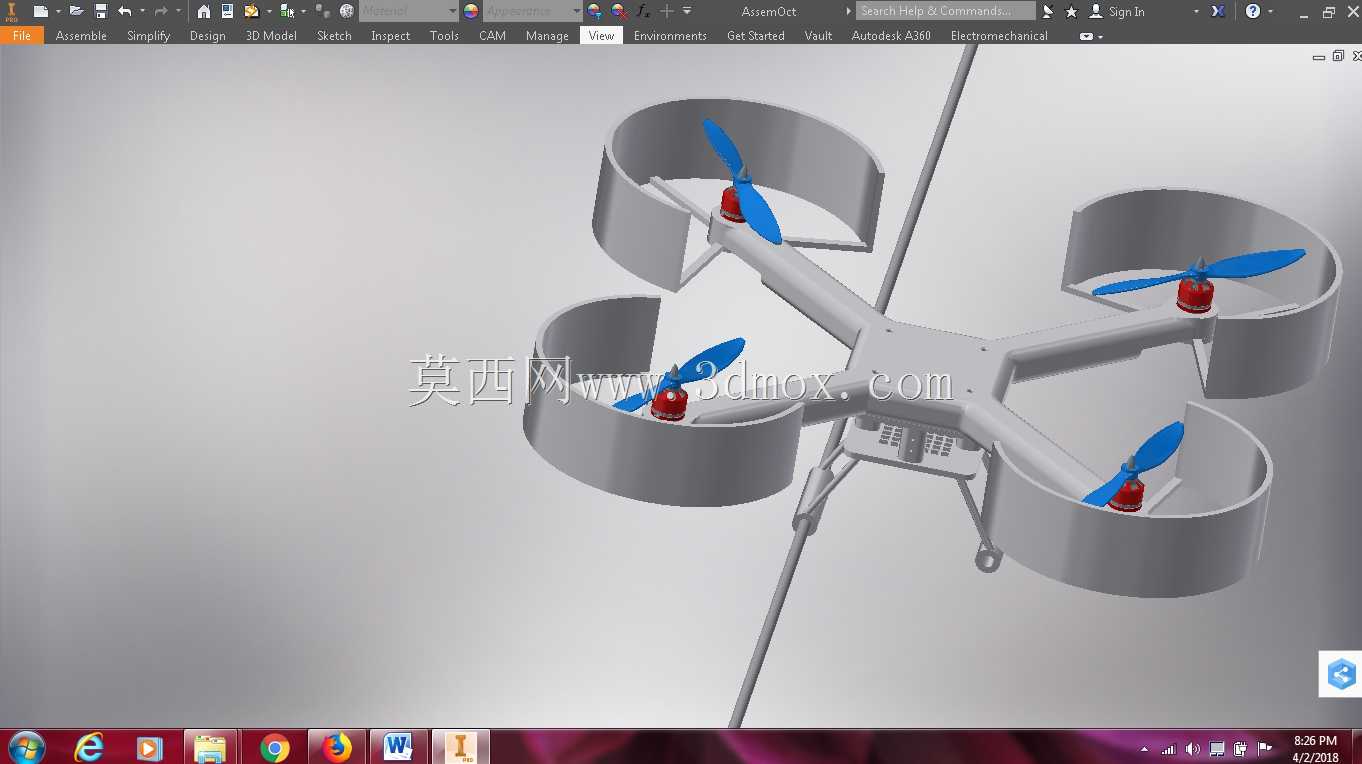The height and width of the screenshot is (764, 1362).
Task: Save the assembly with the Save icon
Action: [x=101, y=11]
